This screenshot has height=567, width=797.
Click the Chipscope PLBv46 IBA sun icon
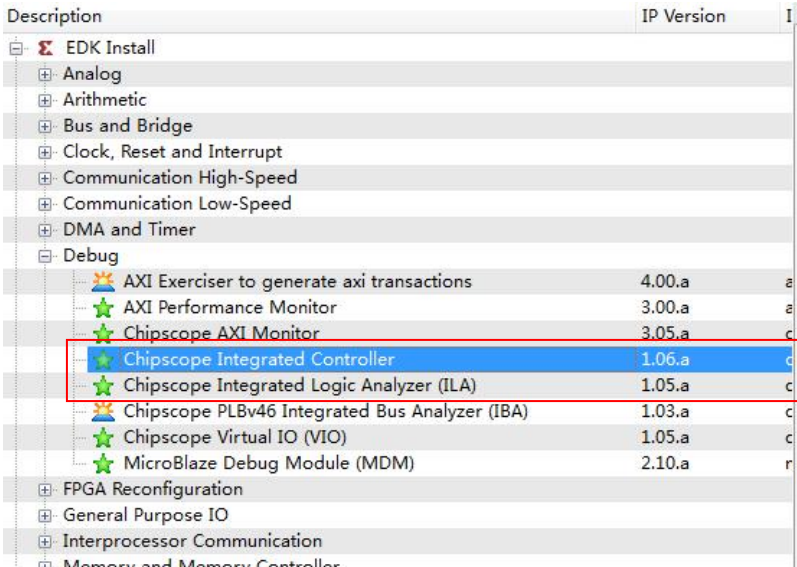click(x=103, y=412)
